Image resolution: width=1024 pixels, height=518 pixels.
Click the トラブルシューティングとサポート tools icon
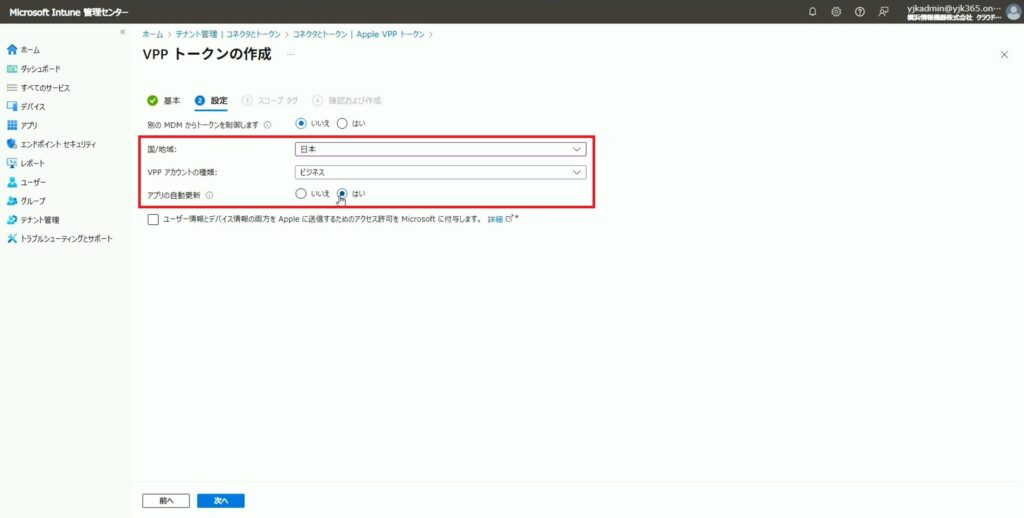click(12, 239)
